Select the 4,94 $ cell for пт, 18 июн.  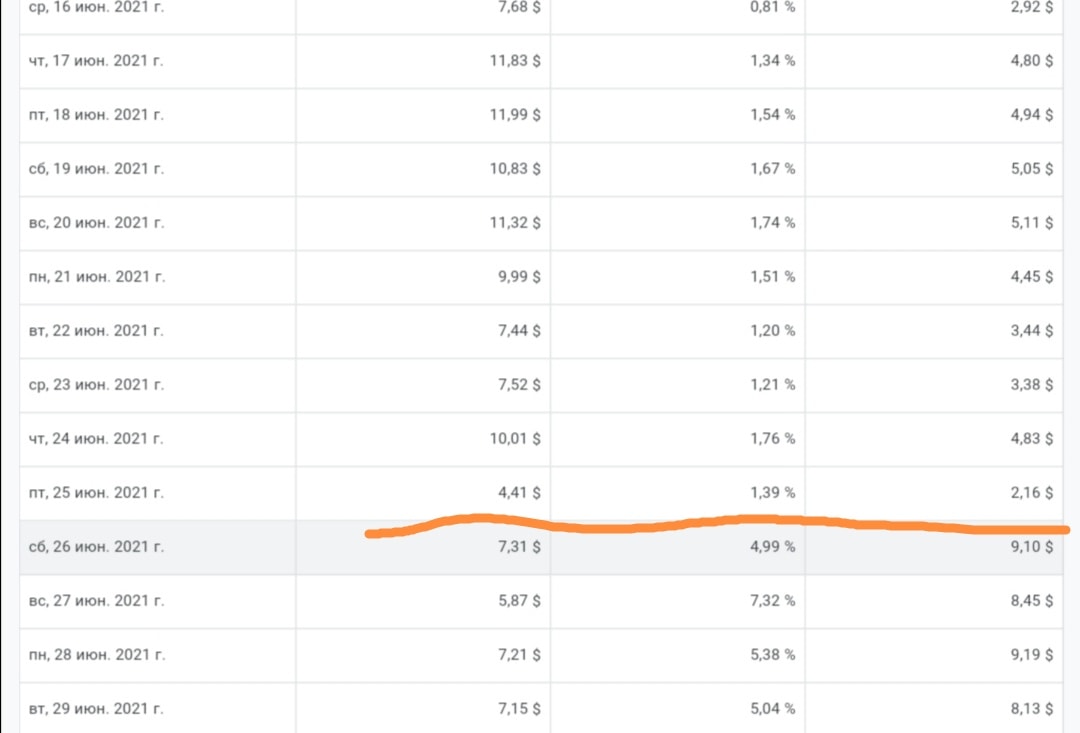click(1032, 115)
